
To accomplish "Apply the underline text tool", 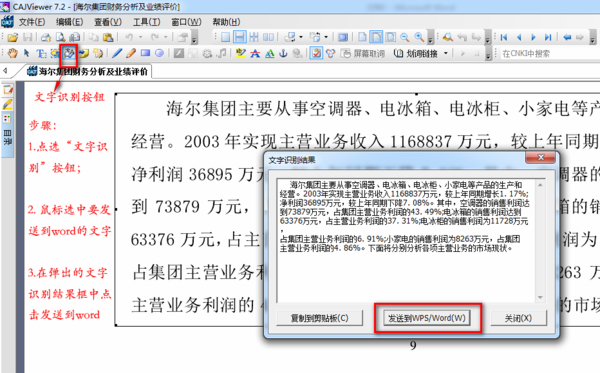I will 269,53.
